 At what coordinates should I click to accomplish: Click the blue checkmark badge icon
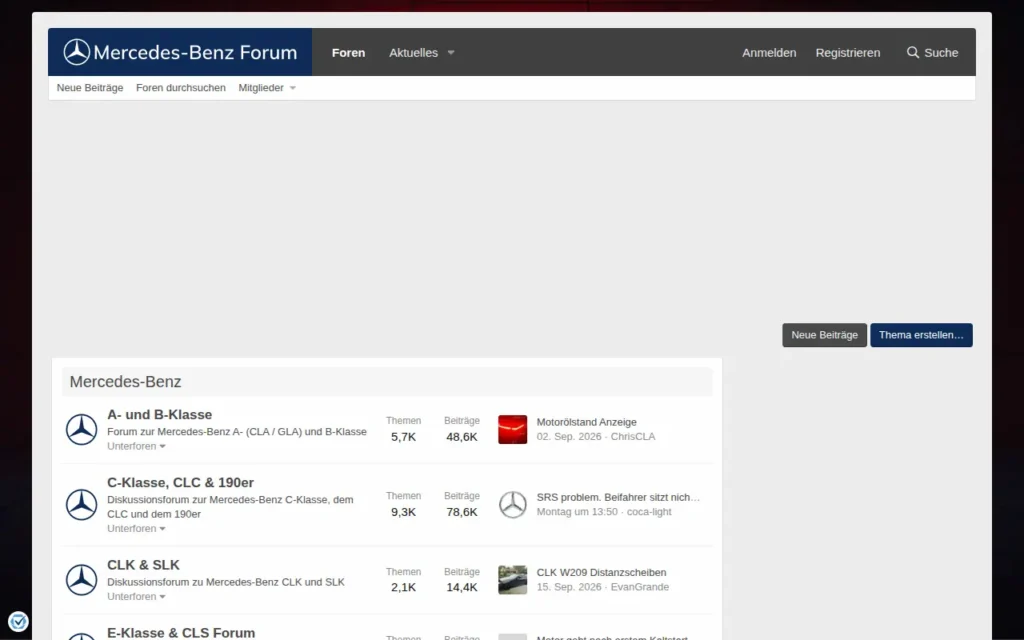pos(18,621)
